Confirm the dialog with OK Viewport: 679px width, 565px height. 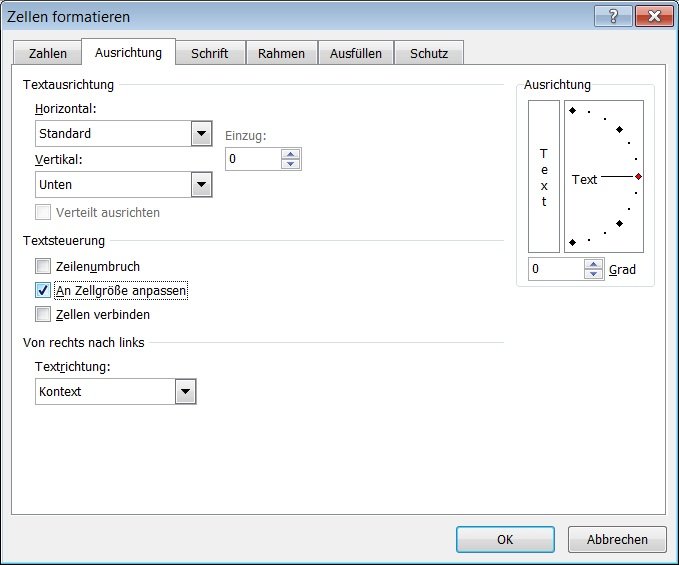pos(505,539)
